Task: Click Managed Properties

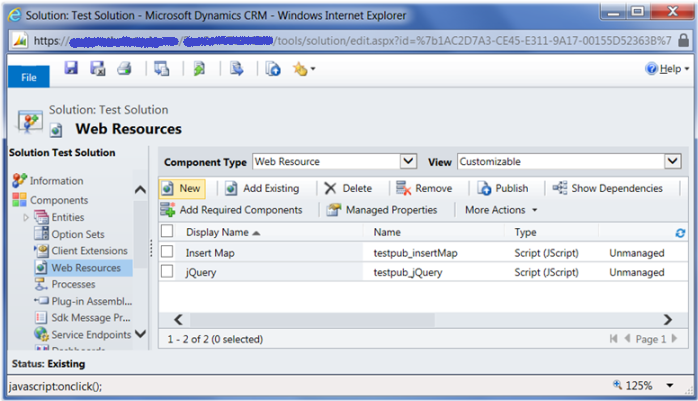Action: pyautogui.click(x=382, y=210)
